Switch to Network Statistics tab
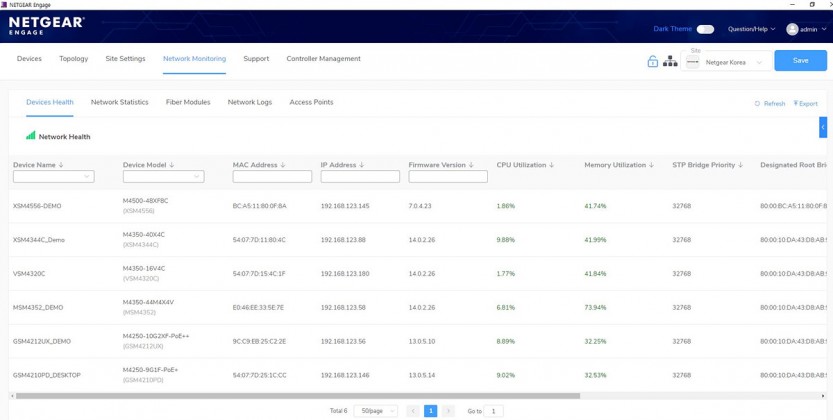833x420 pixels. (120, 102)
